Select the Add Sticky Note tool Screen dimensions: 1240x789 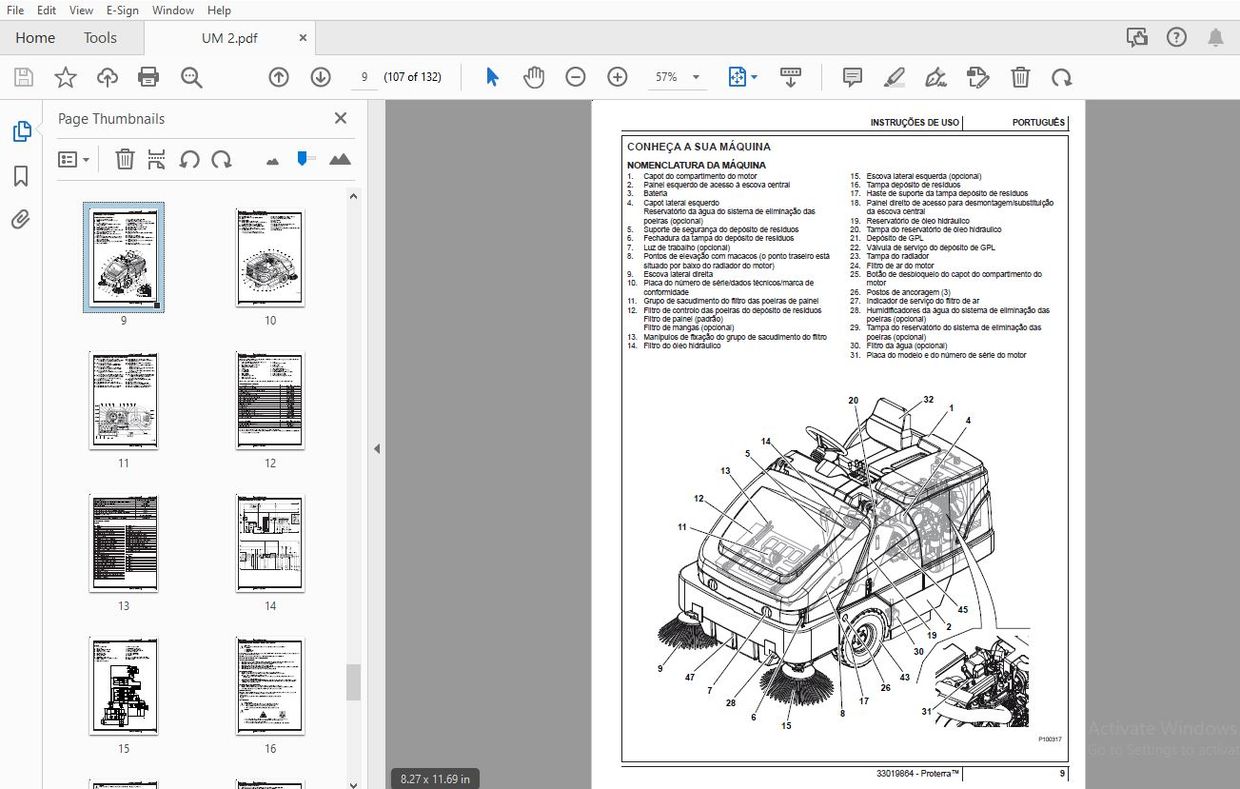852,76
